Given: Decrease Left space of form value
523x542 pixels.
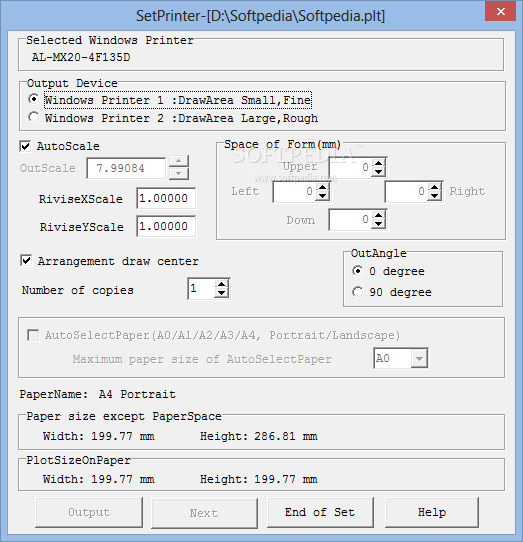Looking at the screenshot, I should 323,196.
